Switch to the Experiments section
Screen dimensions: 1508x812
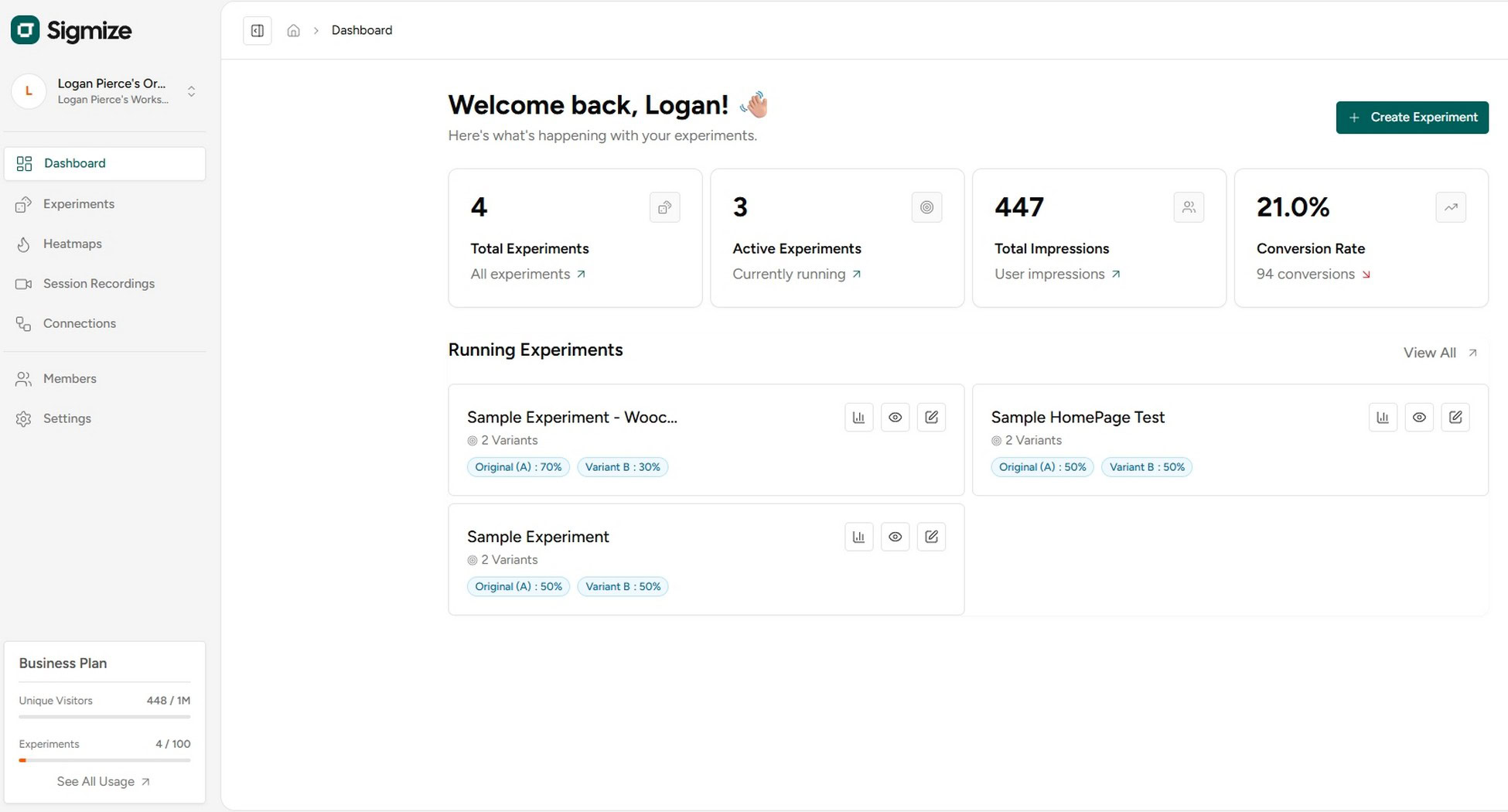[79, 203]
